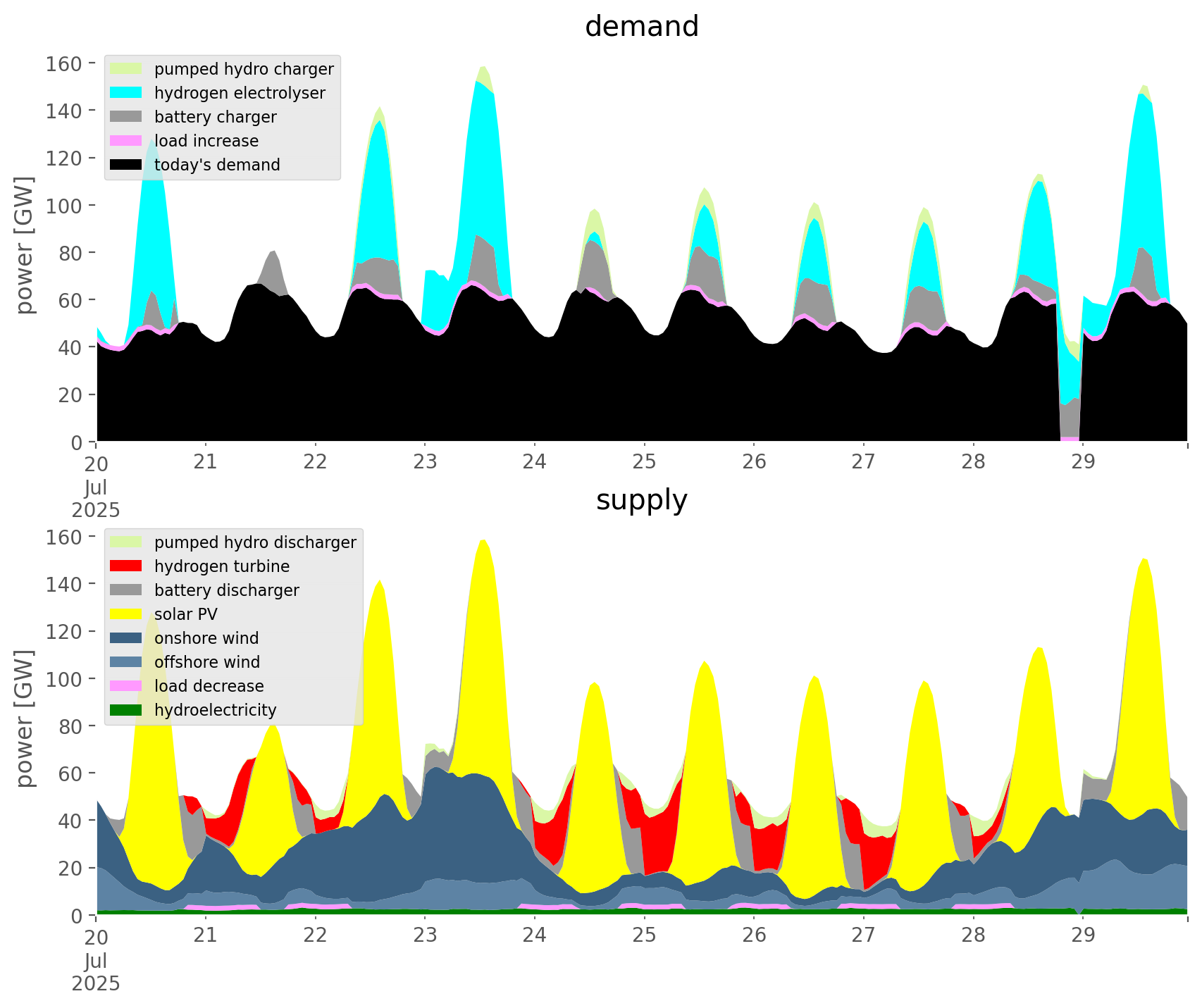This screenshot has width=1202, height=1008.
Task: Click the offshore wind legend swatch
Action: [126, 662]
